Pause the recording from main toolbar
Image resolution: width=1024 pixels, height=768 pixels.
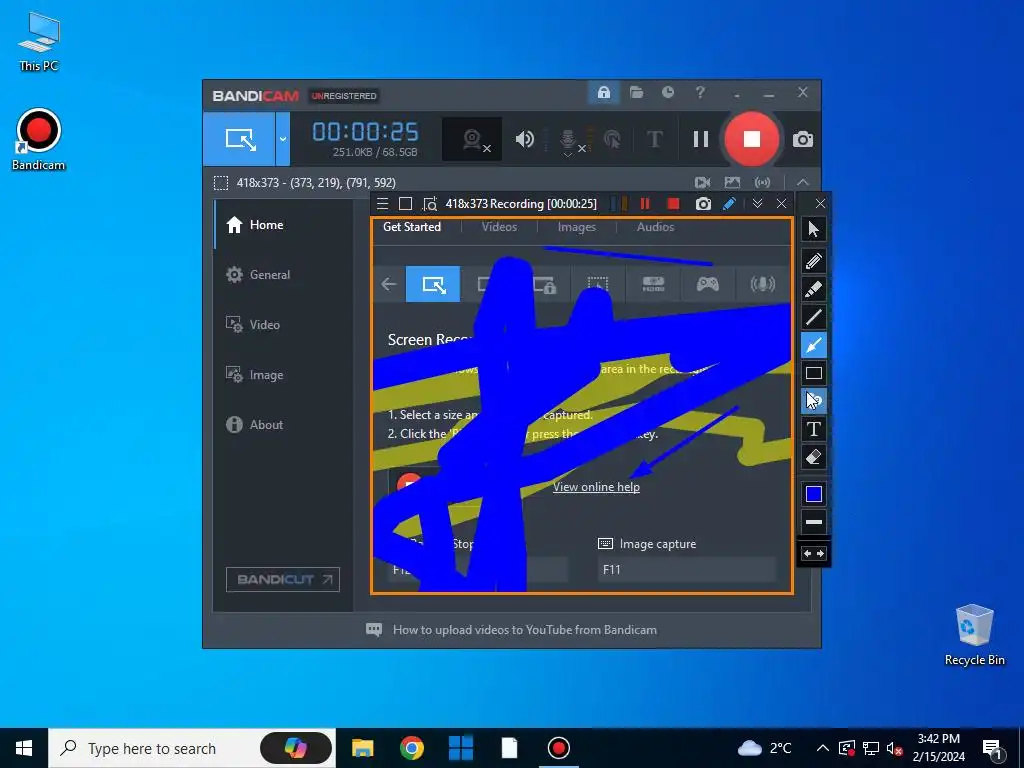pyautogui.click(x=701, y=139)
